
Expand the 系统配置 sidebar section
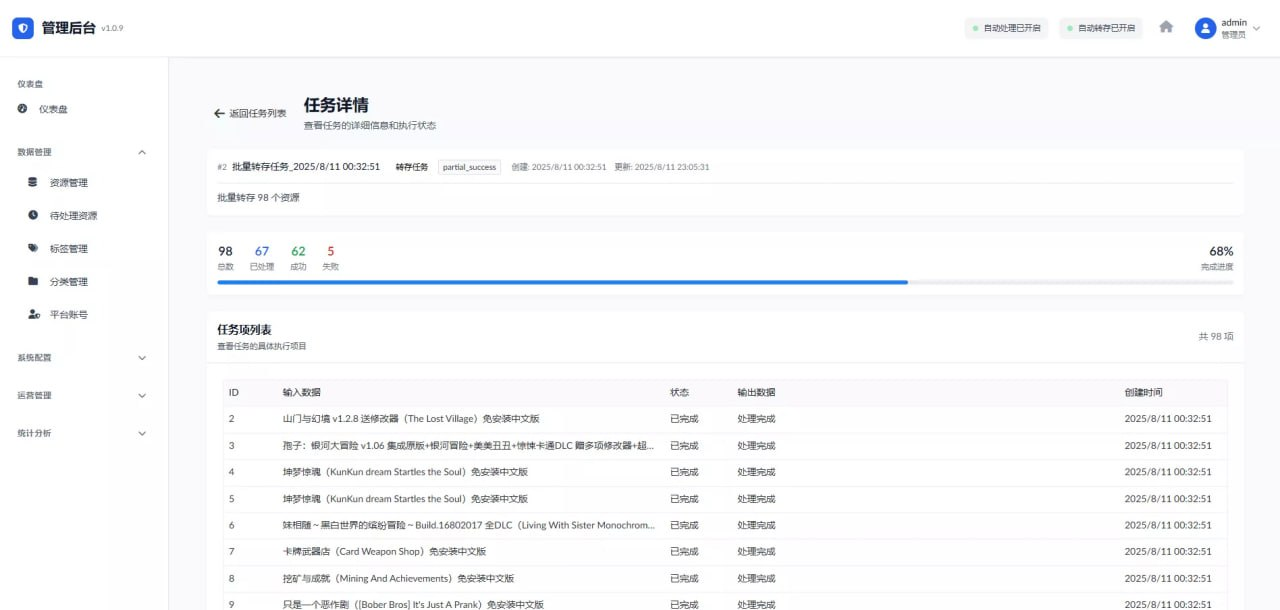[141, 357]
